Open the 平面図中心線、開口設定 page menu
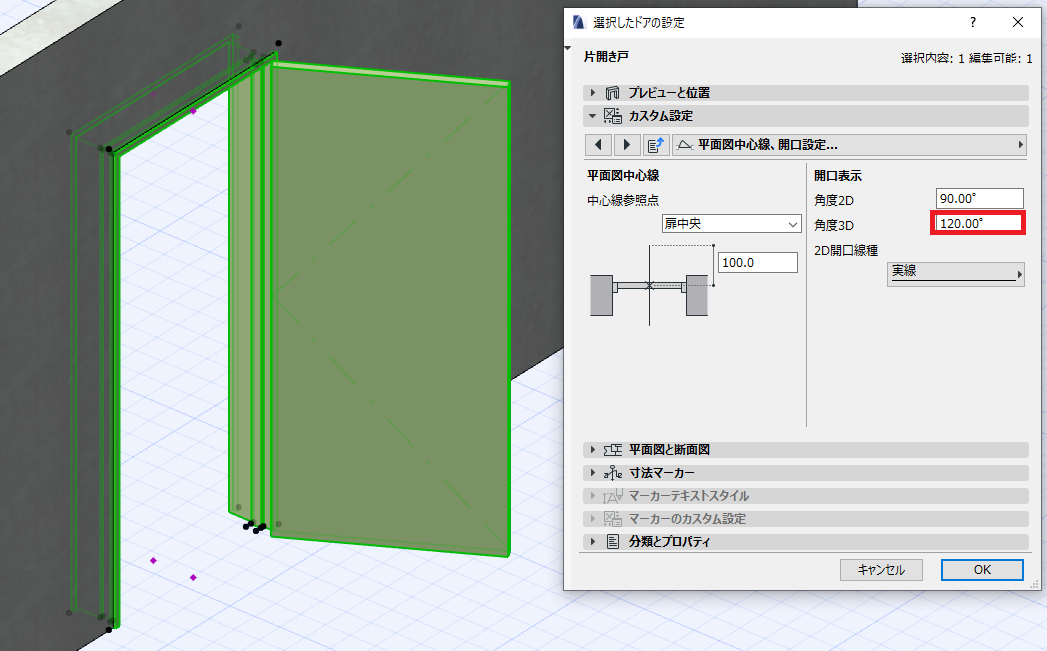This screenshot has width=1047, height=651. tap(849, 145)
